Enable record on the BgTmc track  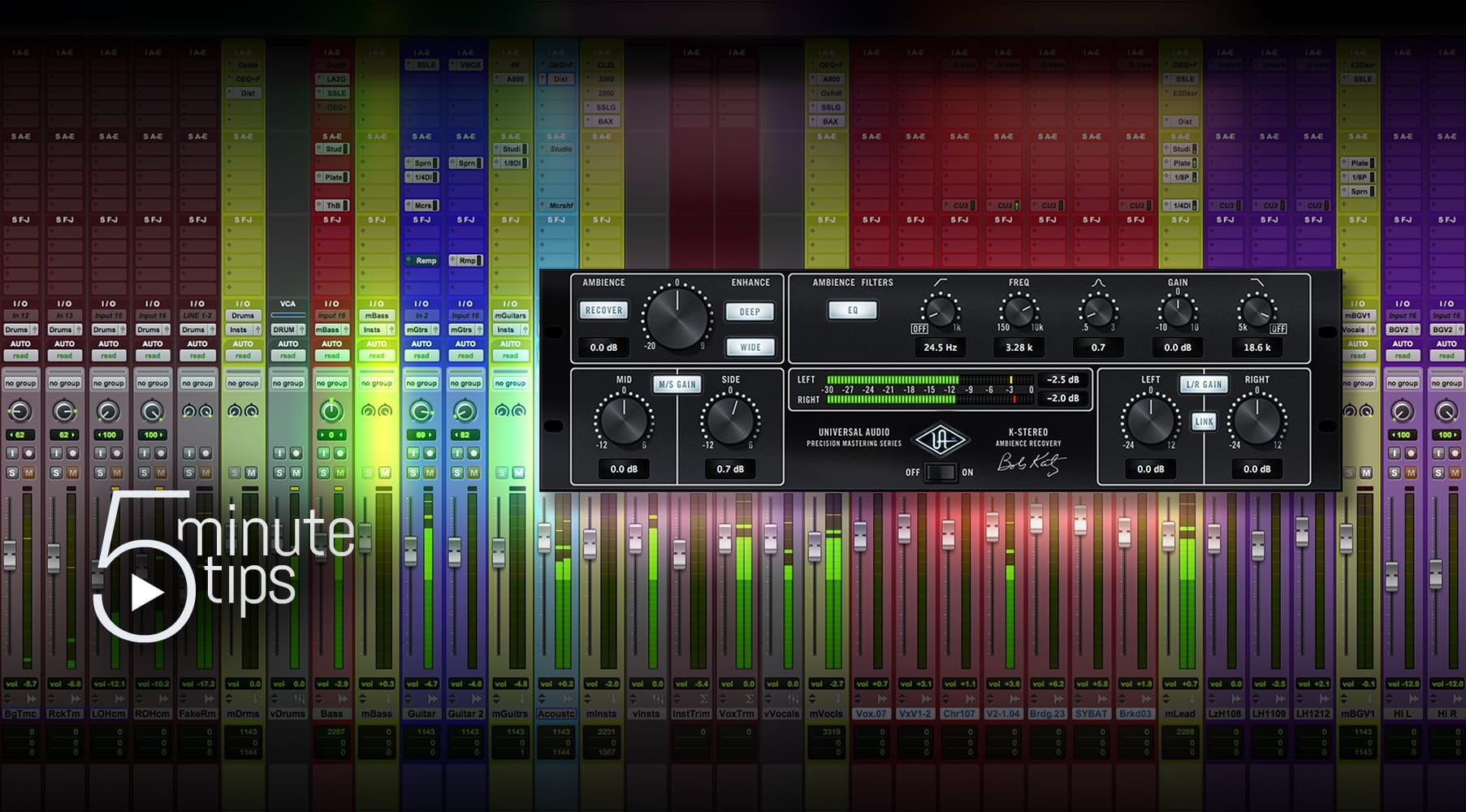tap(28, 453)
